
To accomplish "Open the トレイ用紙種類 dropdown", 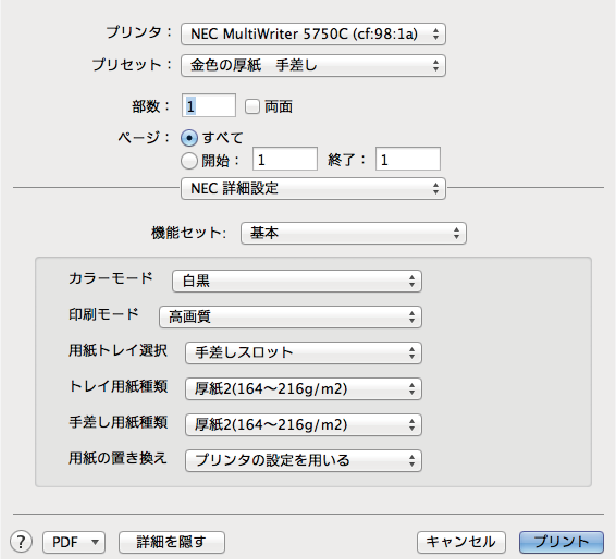I will coord(303,389).
